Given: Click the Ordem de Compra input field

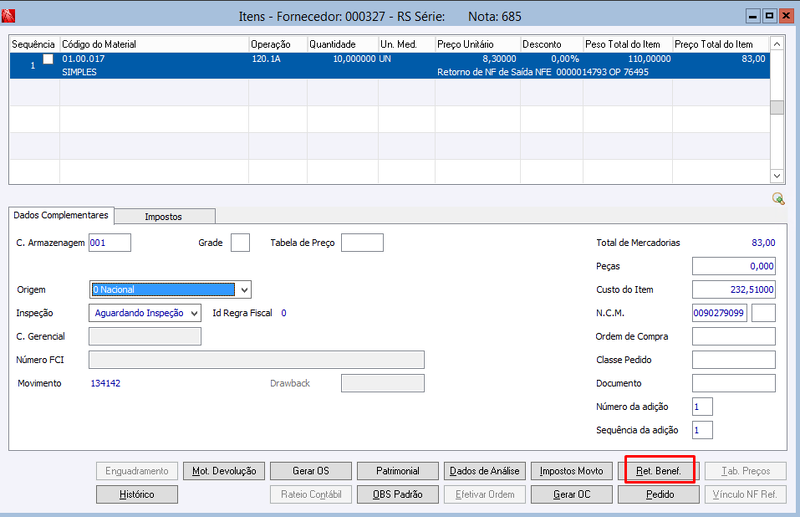Looking at the screenshot, I should pyautogui.click(x=734, y=337).
